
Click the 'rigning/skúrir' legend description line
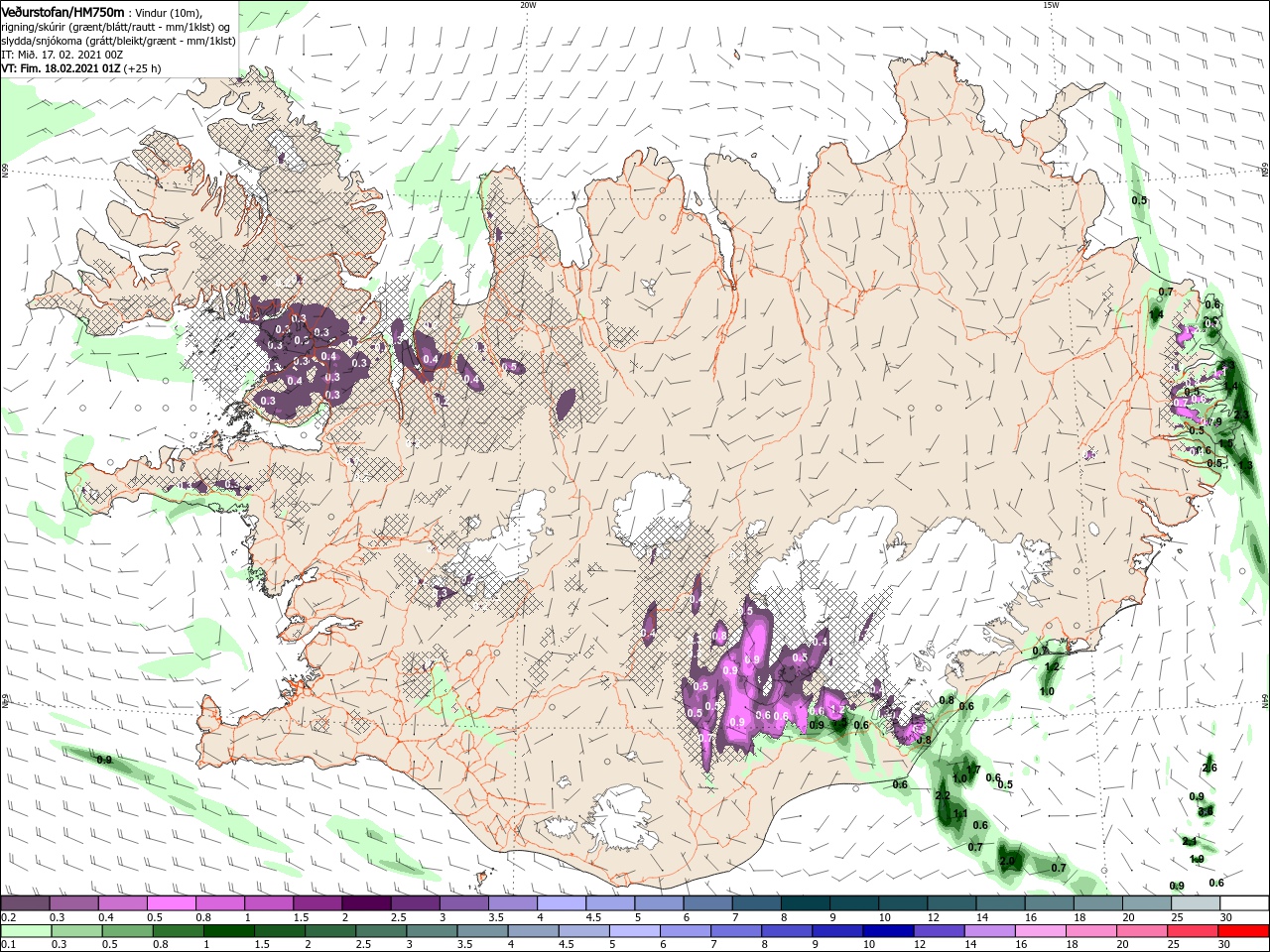coord(115,27)
